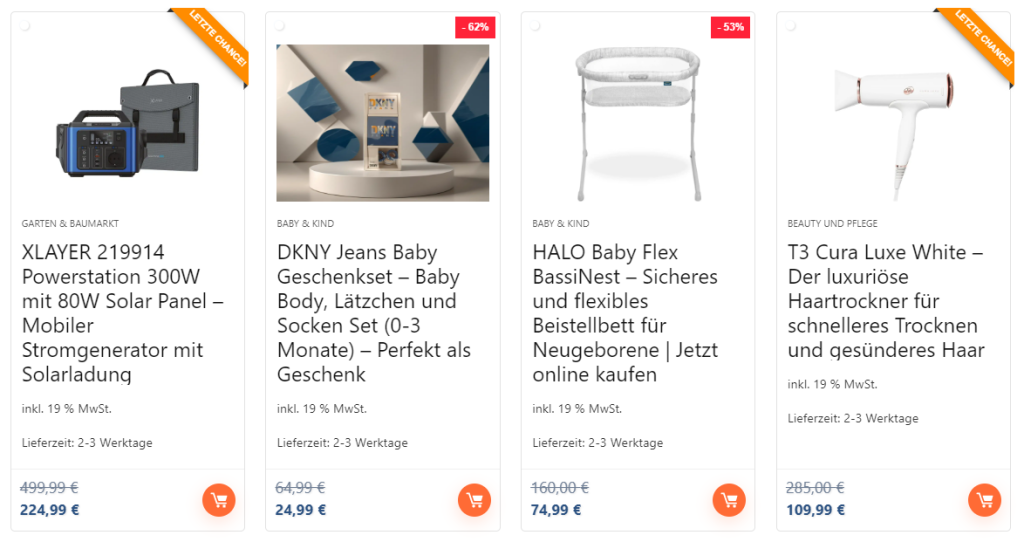
Task: Click cart icon for T3 Cura hairdryer
Action: coord(984,500)
